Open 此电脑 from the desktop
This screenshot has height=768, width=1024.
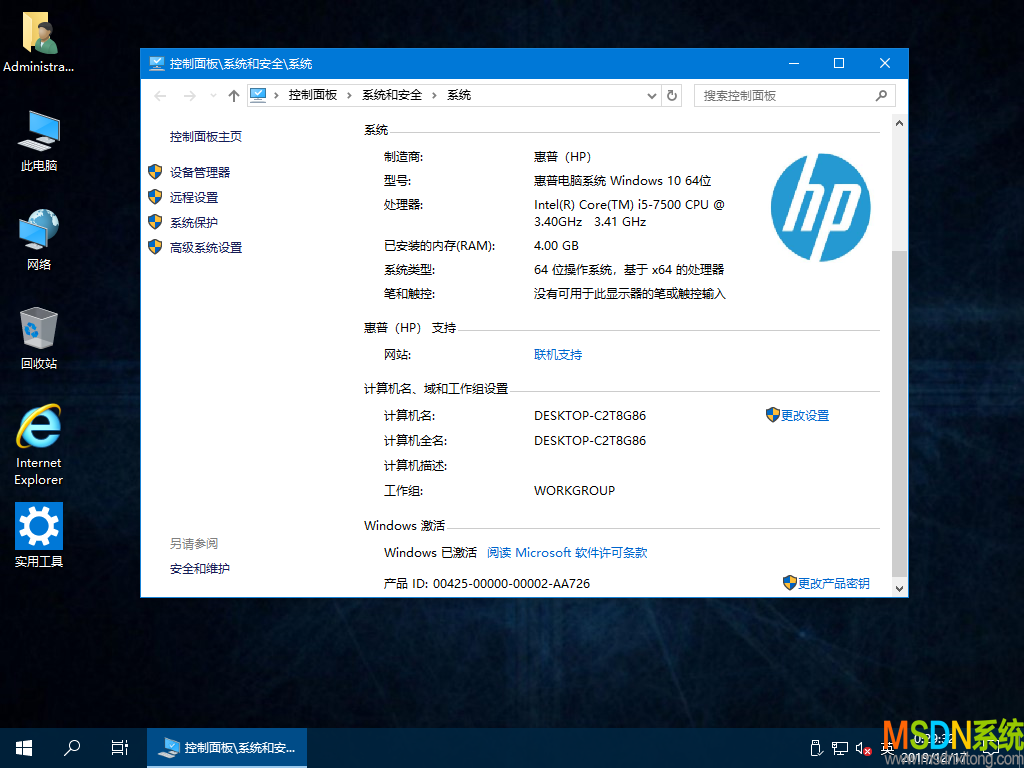tap(38, 140)
